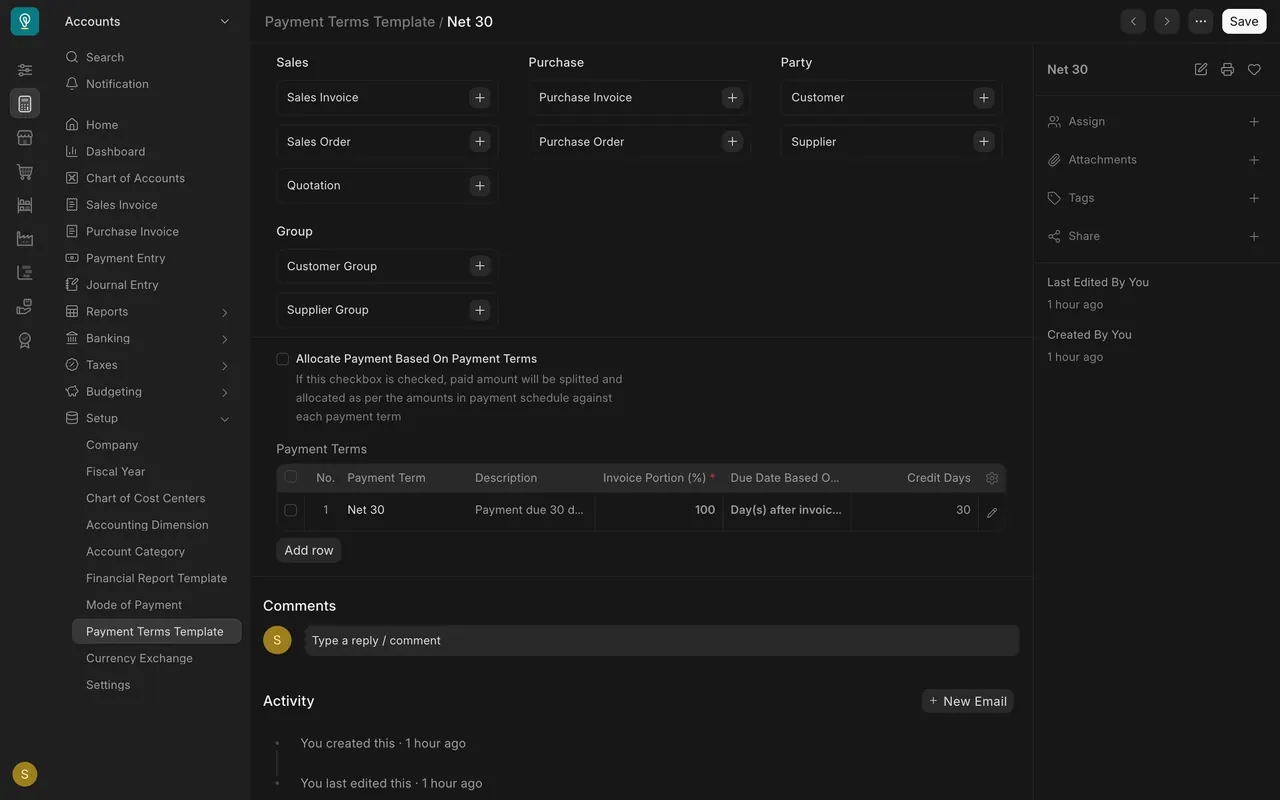The width and height of the screenshot is (1280, 800).
Task: Click the plus icon next to Quotation
Action: coord(480,186)
